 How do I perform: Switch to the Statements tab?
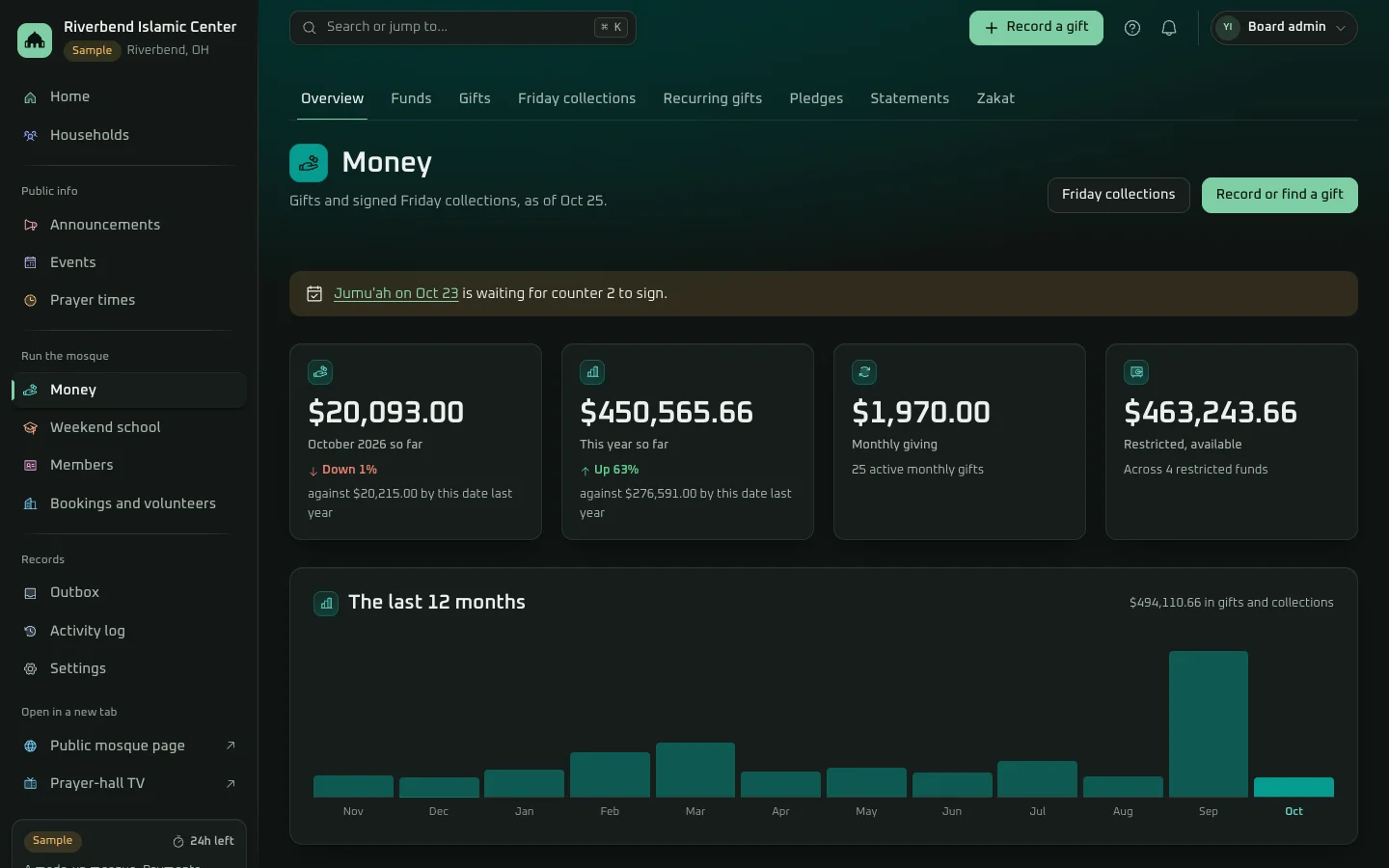point(910,98)
